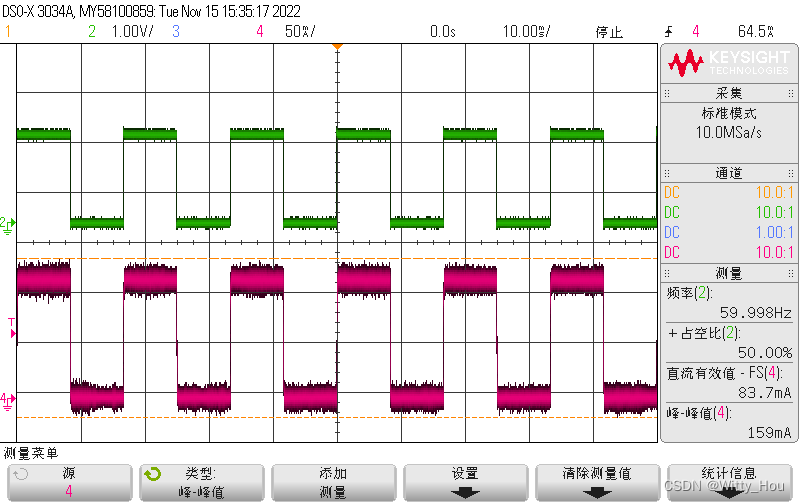
Task: Click the 直流有效值 - FS(4) label
Action: [724, 373]
